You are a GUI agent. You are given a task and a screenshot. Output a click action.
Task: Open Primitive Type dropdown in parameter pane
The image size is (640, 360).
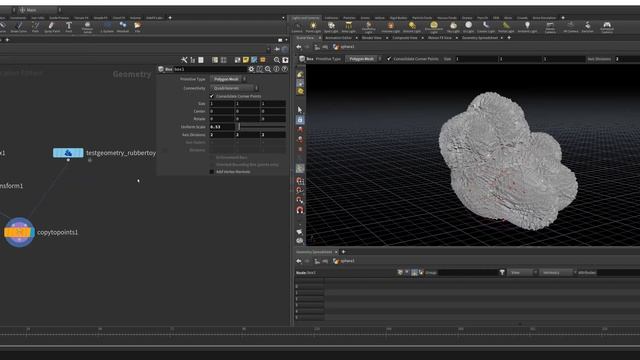click(x=228, y=79)
